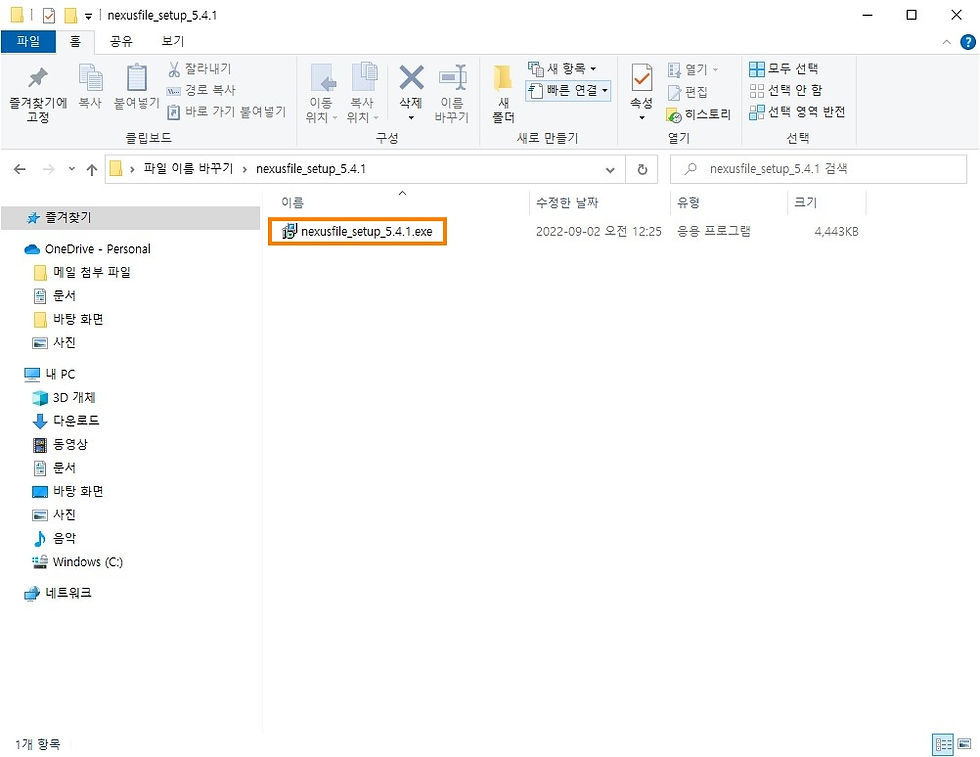
Task: Switch to Home (홈) tab
Action: [75, 41]
